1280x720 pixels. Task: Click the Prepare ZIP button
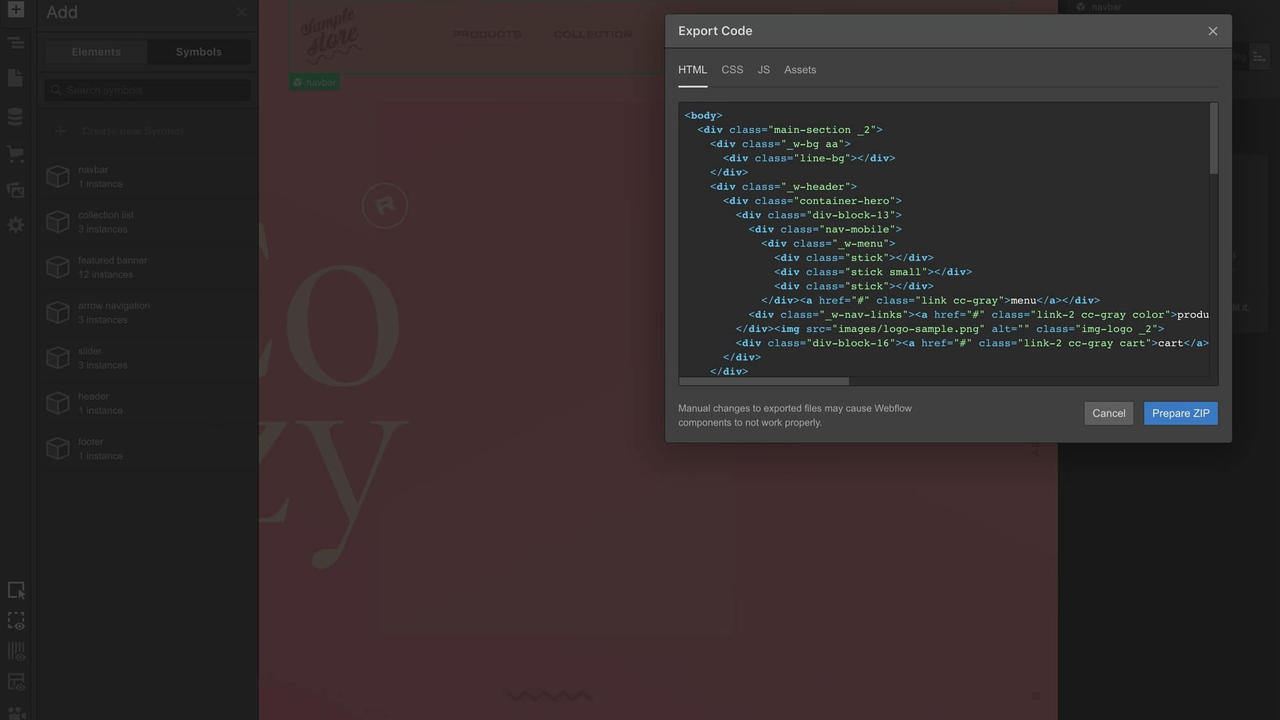coord(1180,413)
